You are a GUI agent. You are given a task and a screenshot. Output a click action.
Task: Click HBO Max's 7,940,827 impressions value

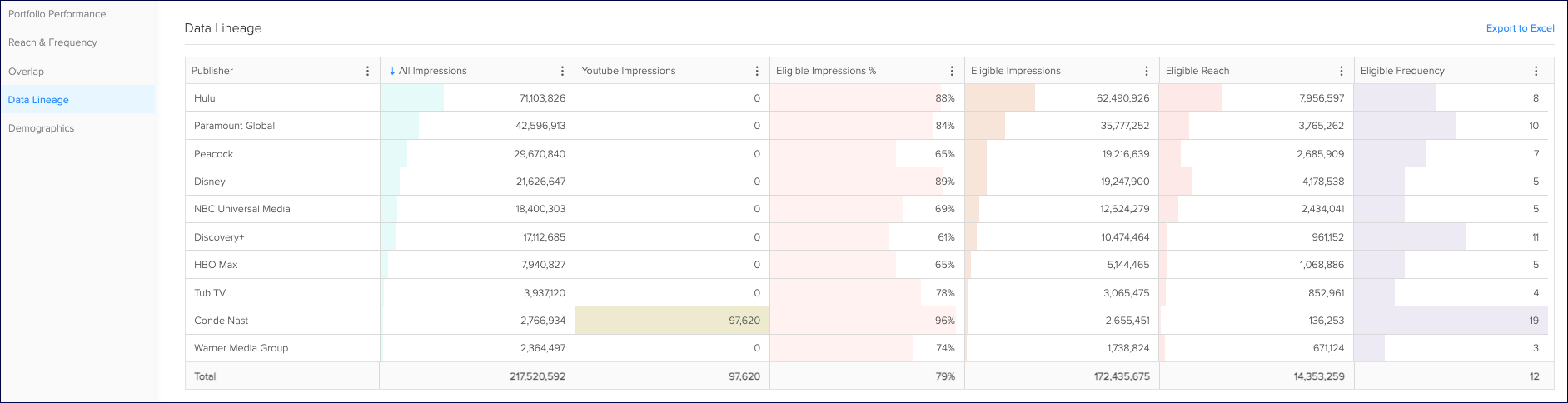coord(544,265)
